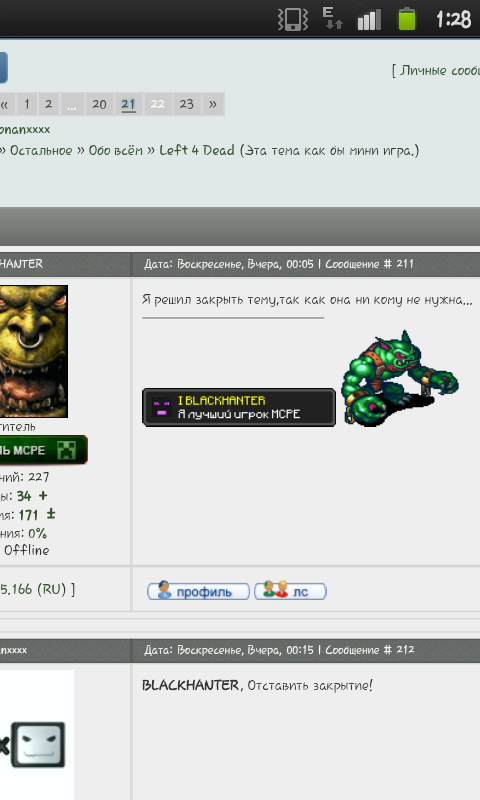The width and height of the screenshot is (480, 800).
Task: Open the профиль profile button
Action: pyautogui.click(x=198, y=591)
